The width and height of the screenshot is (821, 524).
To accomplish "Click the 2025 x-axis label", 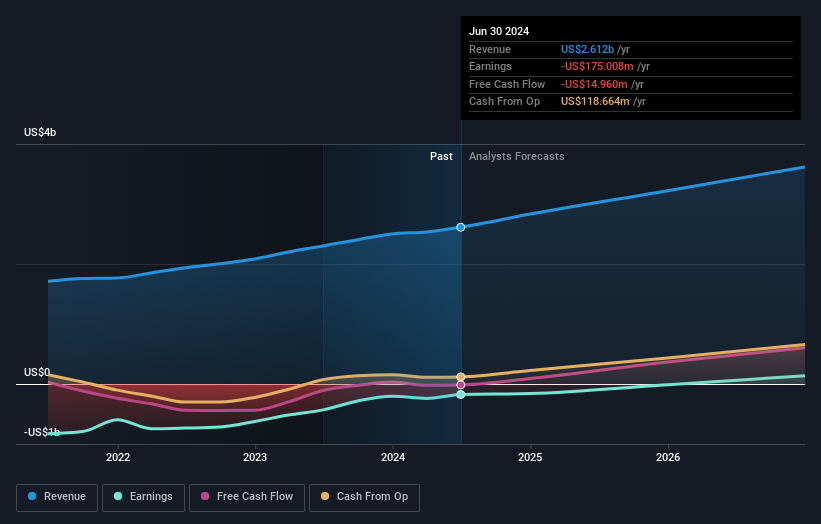I will (x=530, y=457).
